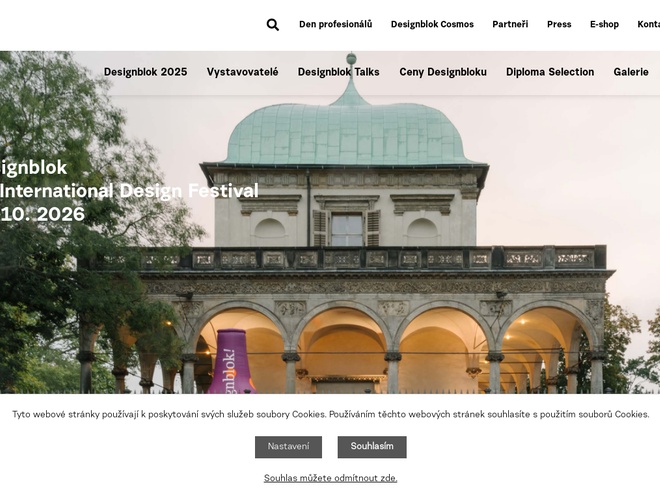The image size is (660, 500).
Task: Click the cookie refusal link
Action: point(330,478)
